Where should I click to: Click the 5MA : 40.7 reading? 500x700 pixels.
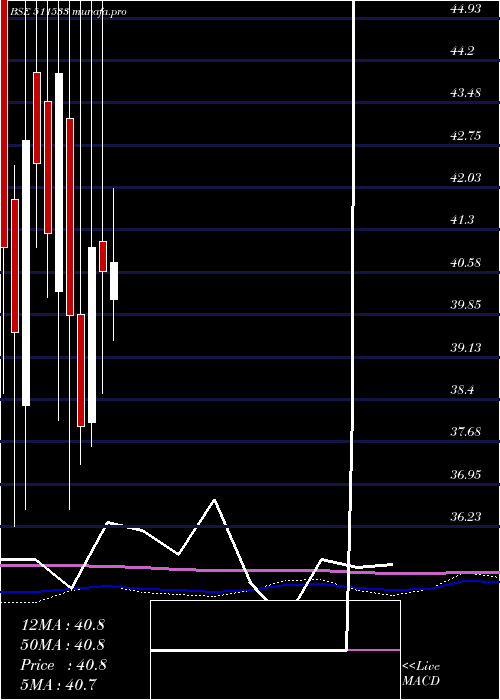(58, 685)
